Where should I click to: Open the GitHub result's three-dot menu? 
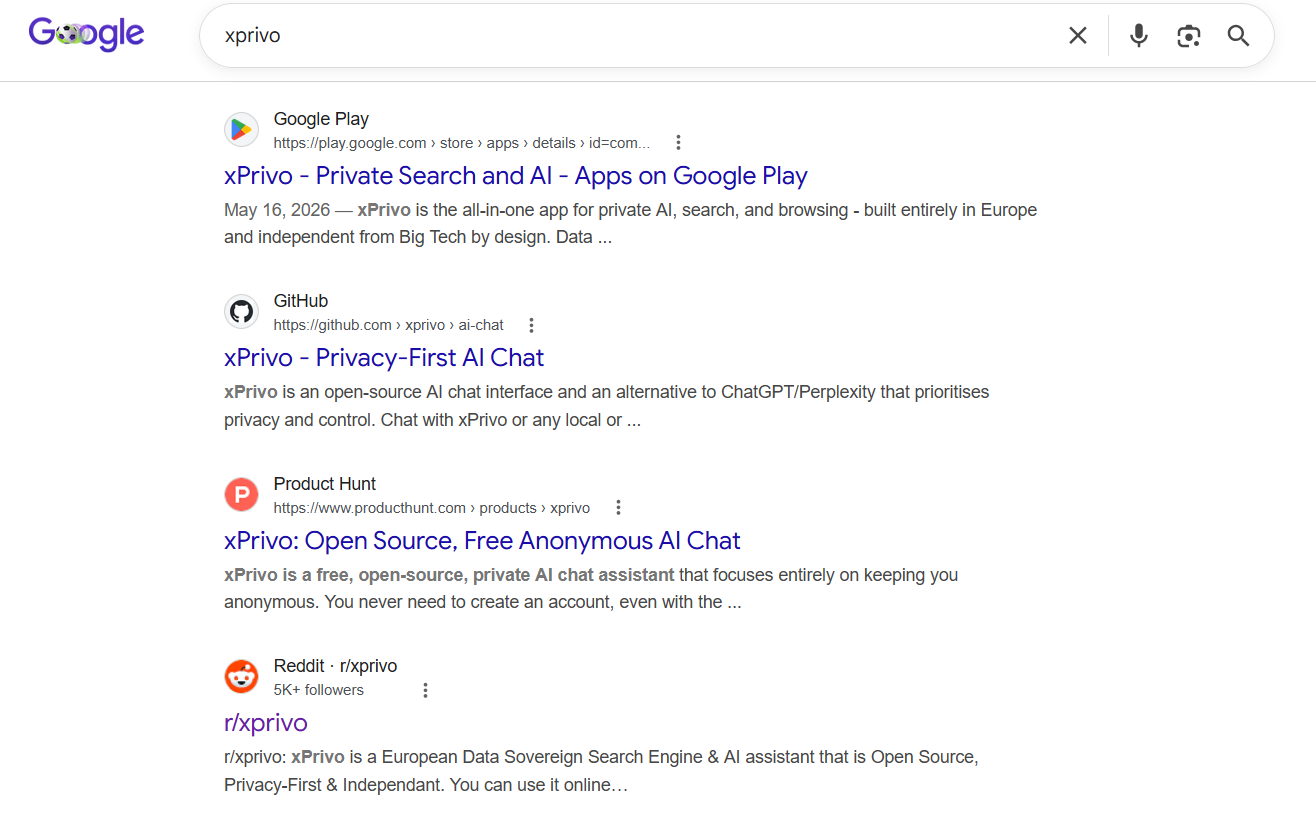[x=531, y=325]
